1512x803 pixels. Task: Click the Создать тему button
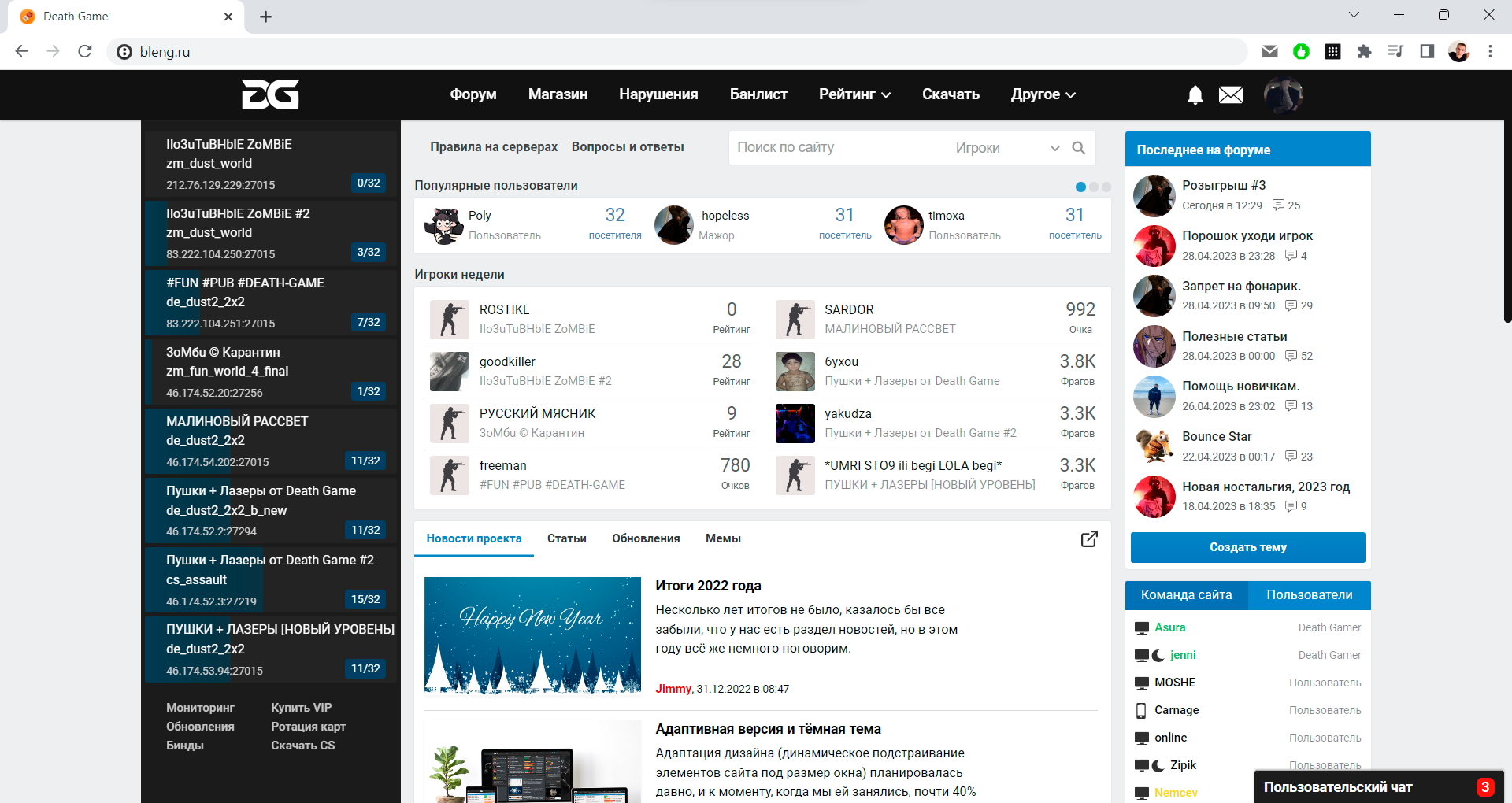pyautogui.click(x=1247, y=547)
